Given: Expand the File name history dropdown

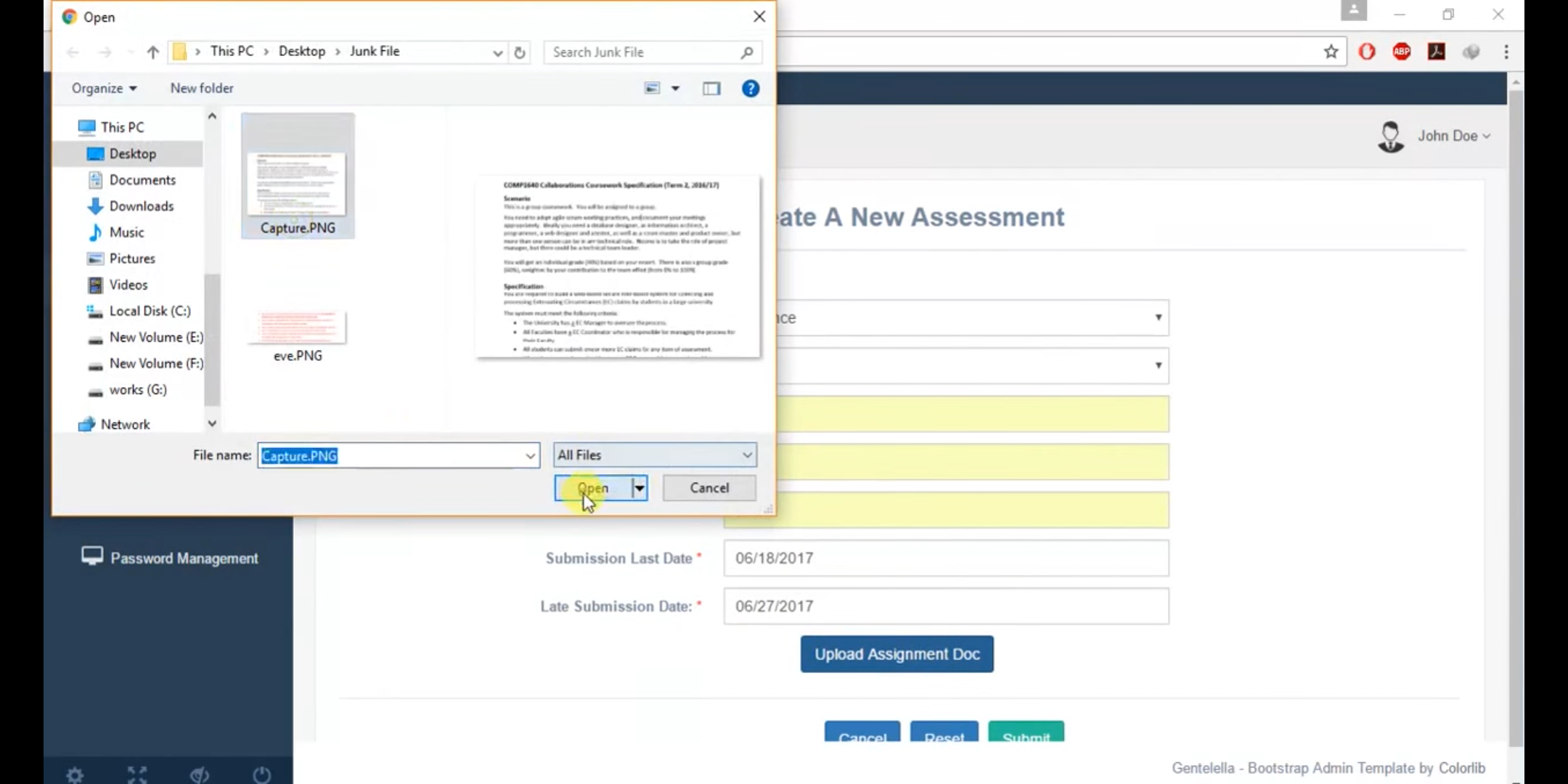Looking at the screenshot, I should click(531, 456).
